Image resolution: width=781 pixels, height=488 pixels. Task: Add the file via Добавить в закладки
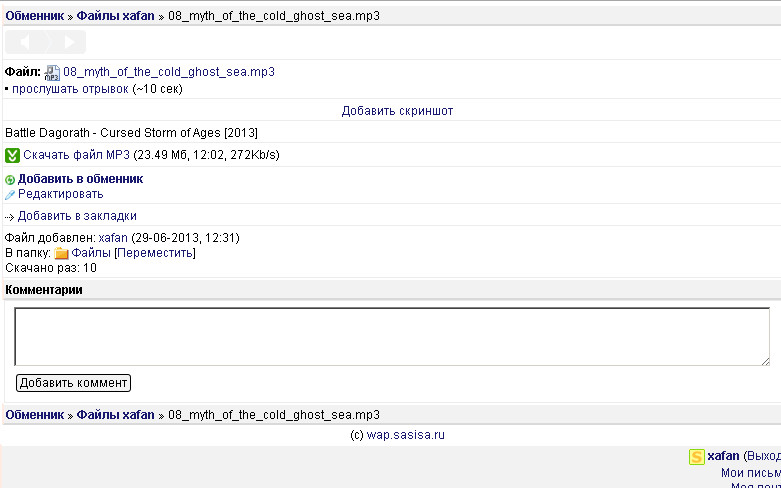[x=77, y=216]
